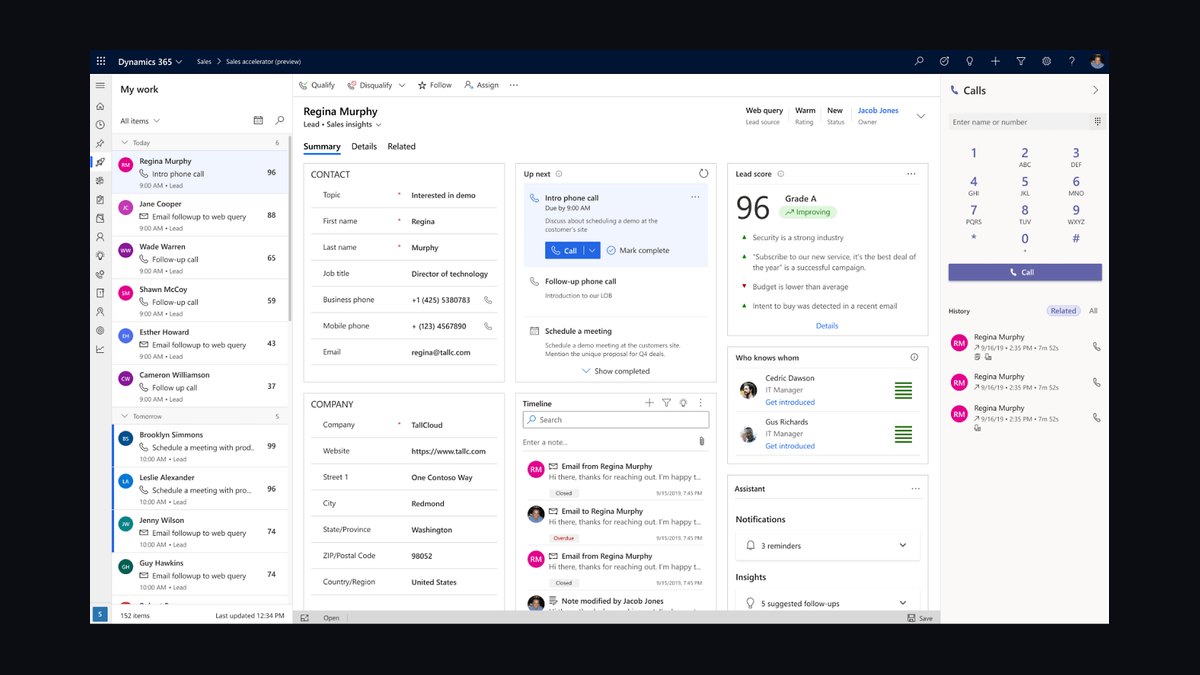The width and height of the screenshot is (1200, 675).
Task: Select the Summary tab
Action: (322, 147)
